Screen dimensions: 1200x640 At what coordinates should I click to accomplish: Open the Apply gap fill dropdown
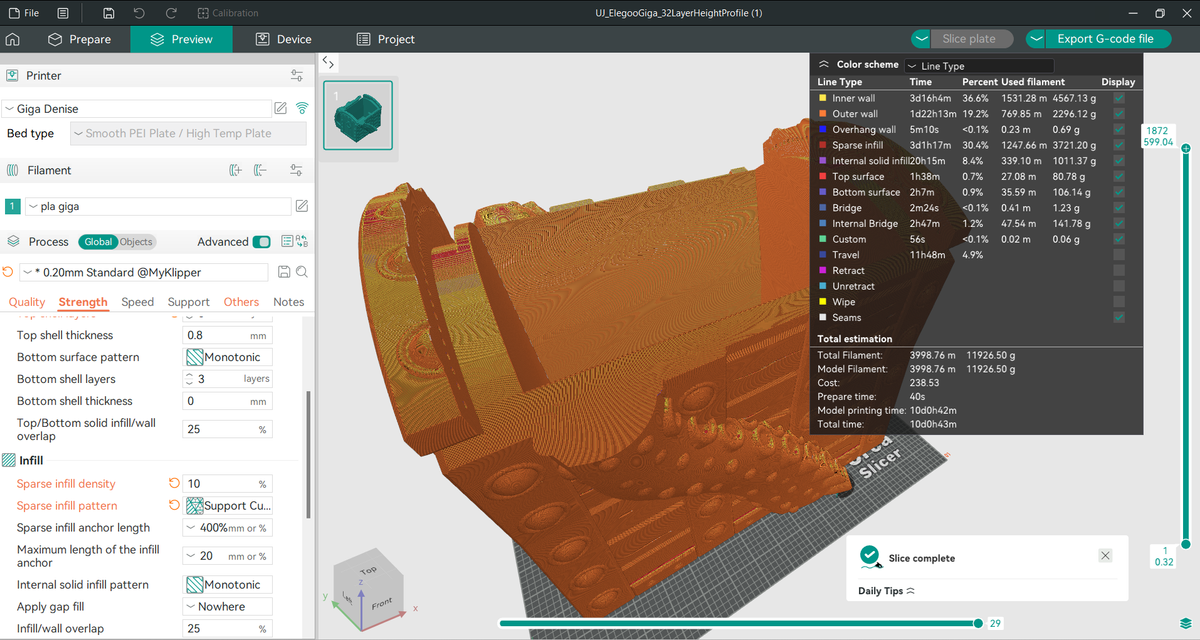point(227,607)
